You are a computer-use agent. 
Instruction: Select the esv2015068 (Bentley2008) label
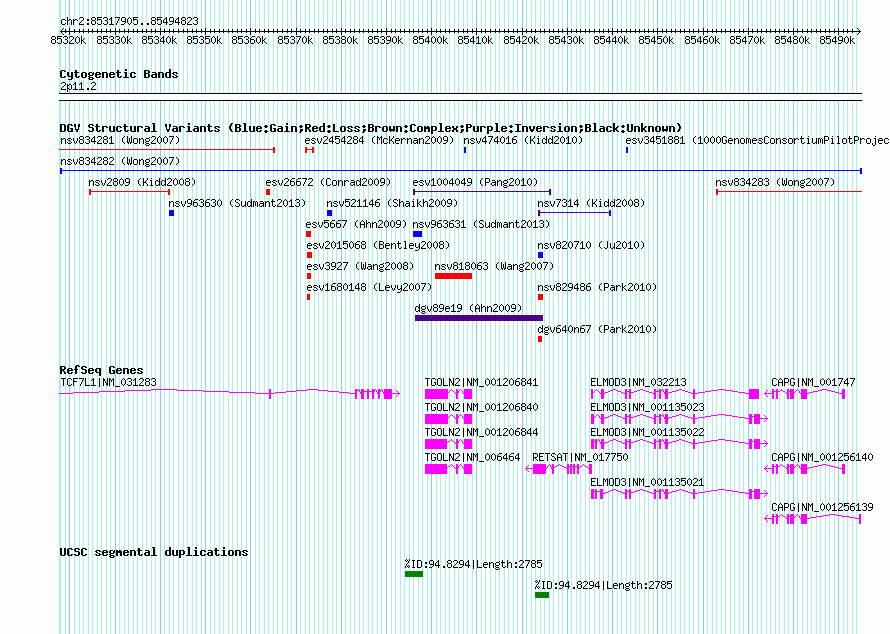[x=378, y=245]
